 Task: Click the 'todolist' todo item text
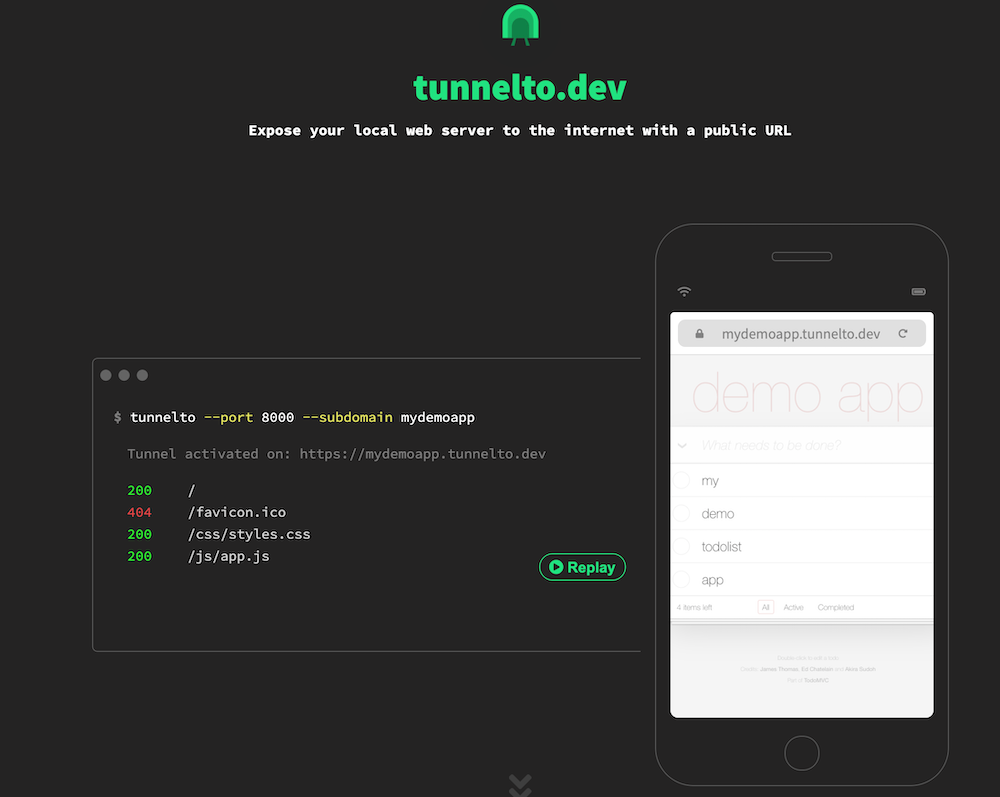721,546
